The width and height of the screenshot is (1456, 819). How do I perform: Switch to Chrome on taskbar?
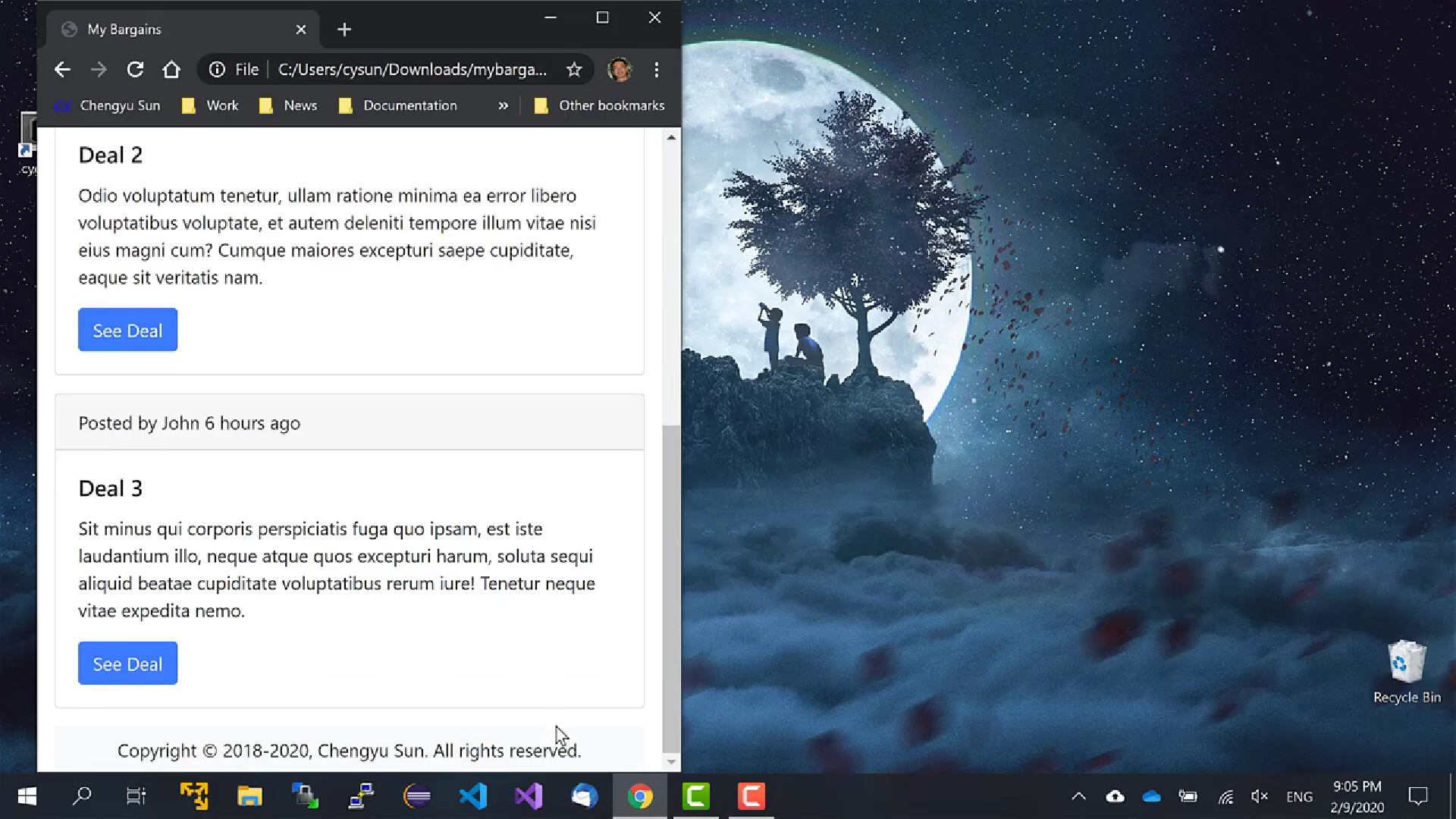click(640, 796)
